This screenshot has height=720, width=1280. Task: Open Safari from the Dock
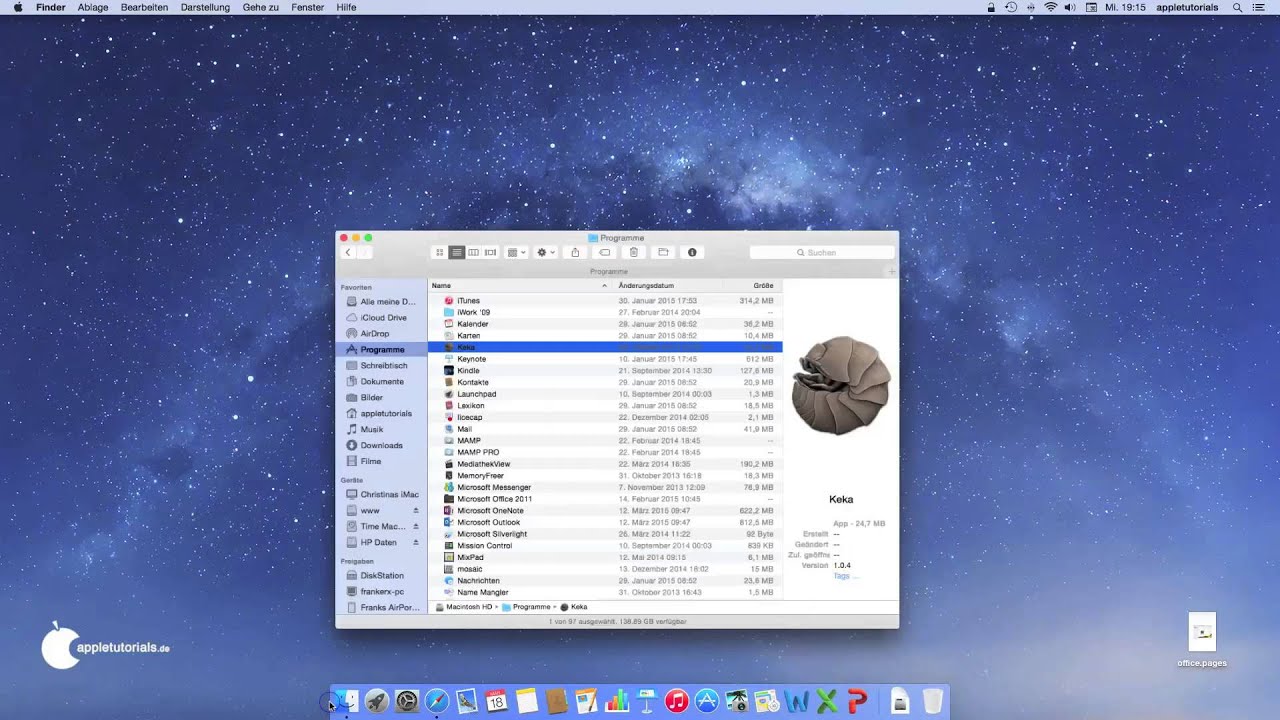click(x=437, y=701)
